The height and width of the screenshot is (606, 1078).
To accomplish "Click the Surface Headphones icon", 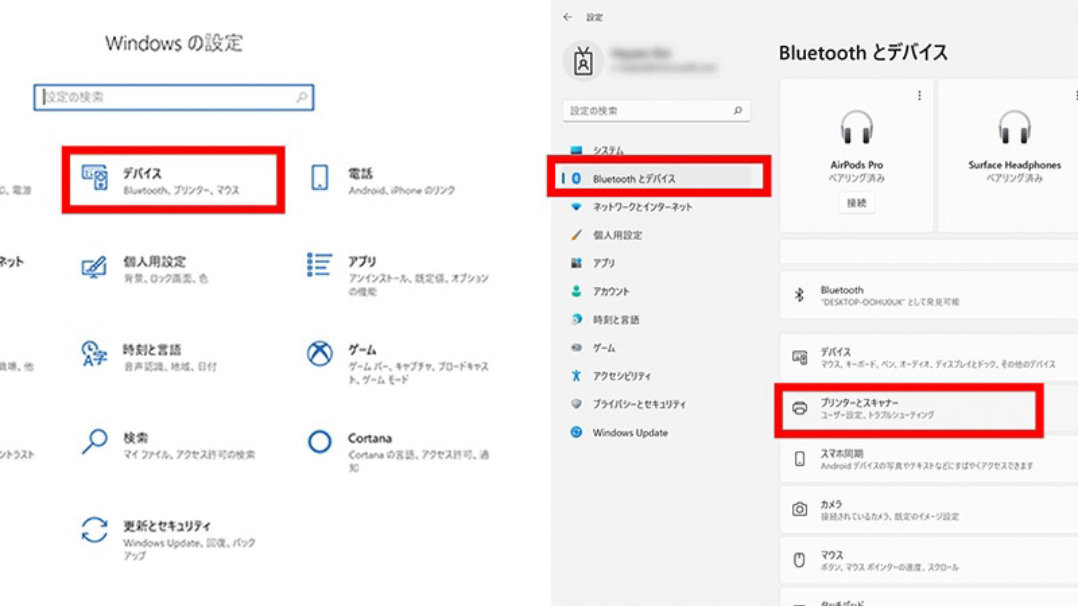I will tap(1015, 127).
